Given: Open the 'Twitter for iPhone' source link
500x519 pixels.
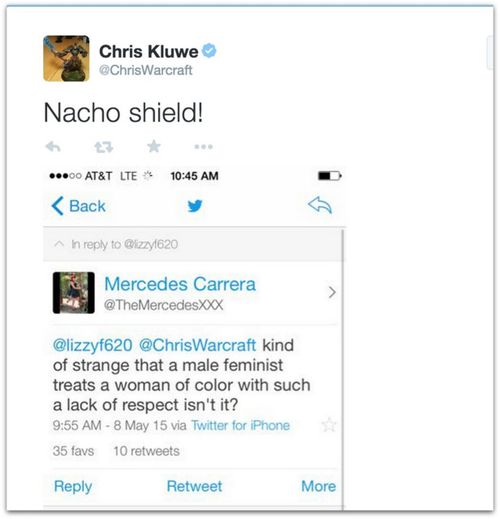Looking at the screenshot, I should click(x=240, y=425).
